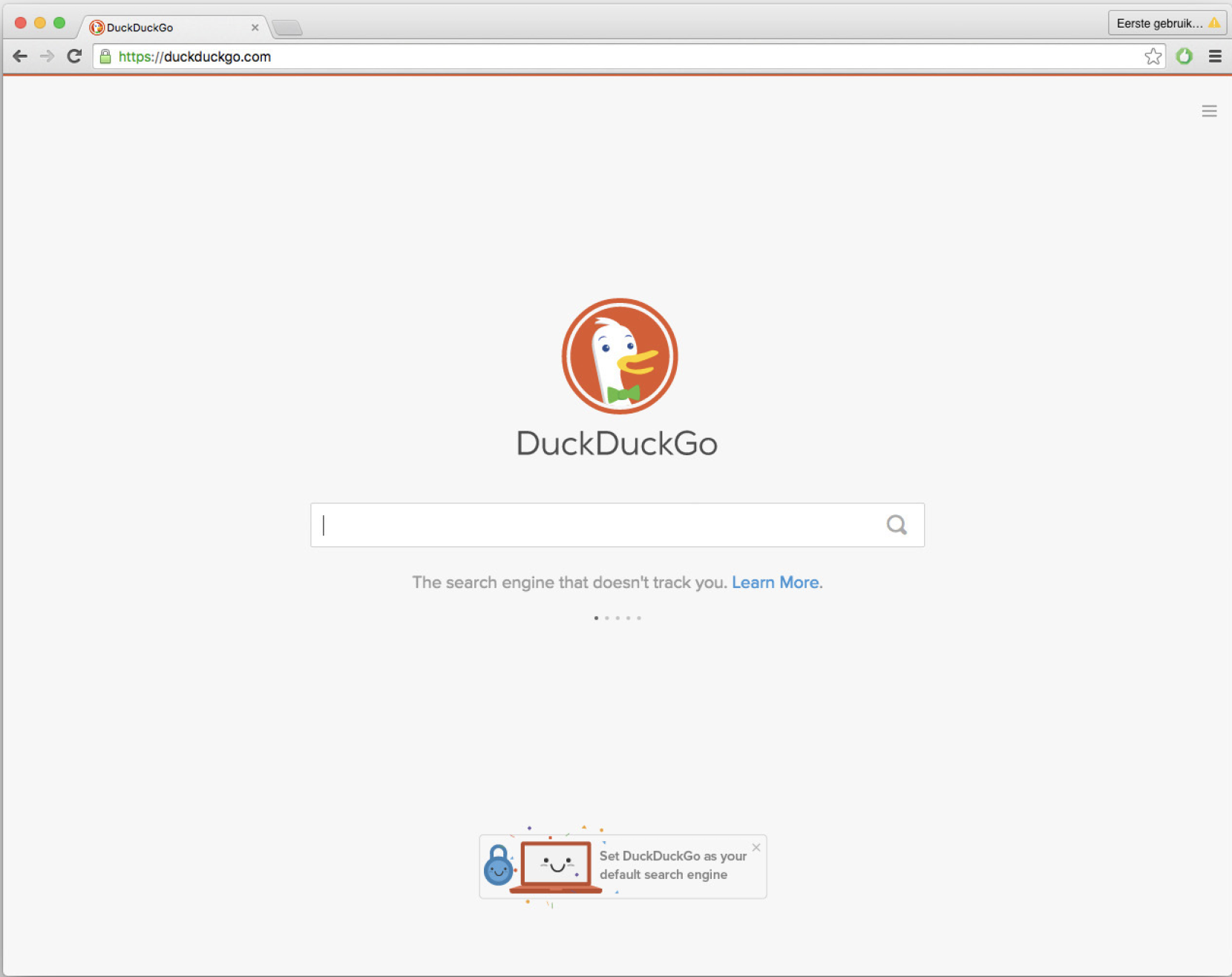Click the yellow warning icon beside Eerste gebruik
The width and height of the screenshot is (1232, 977).
point(1214,23)
